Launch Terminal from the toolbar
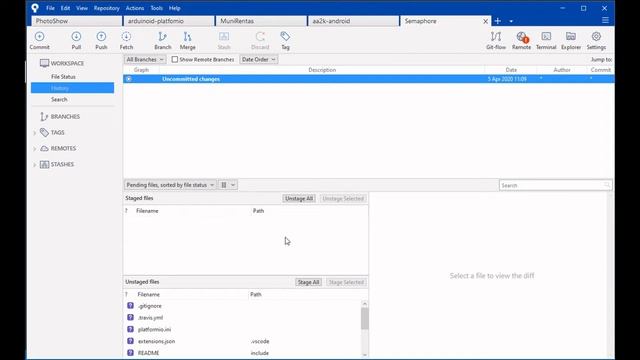Image resolution: width=640 pixels, height=360 pixels. point(546,40)
